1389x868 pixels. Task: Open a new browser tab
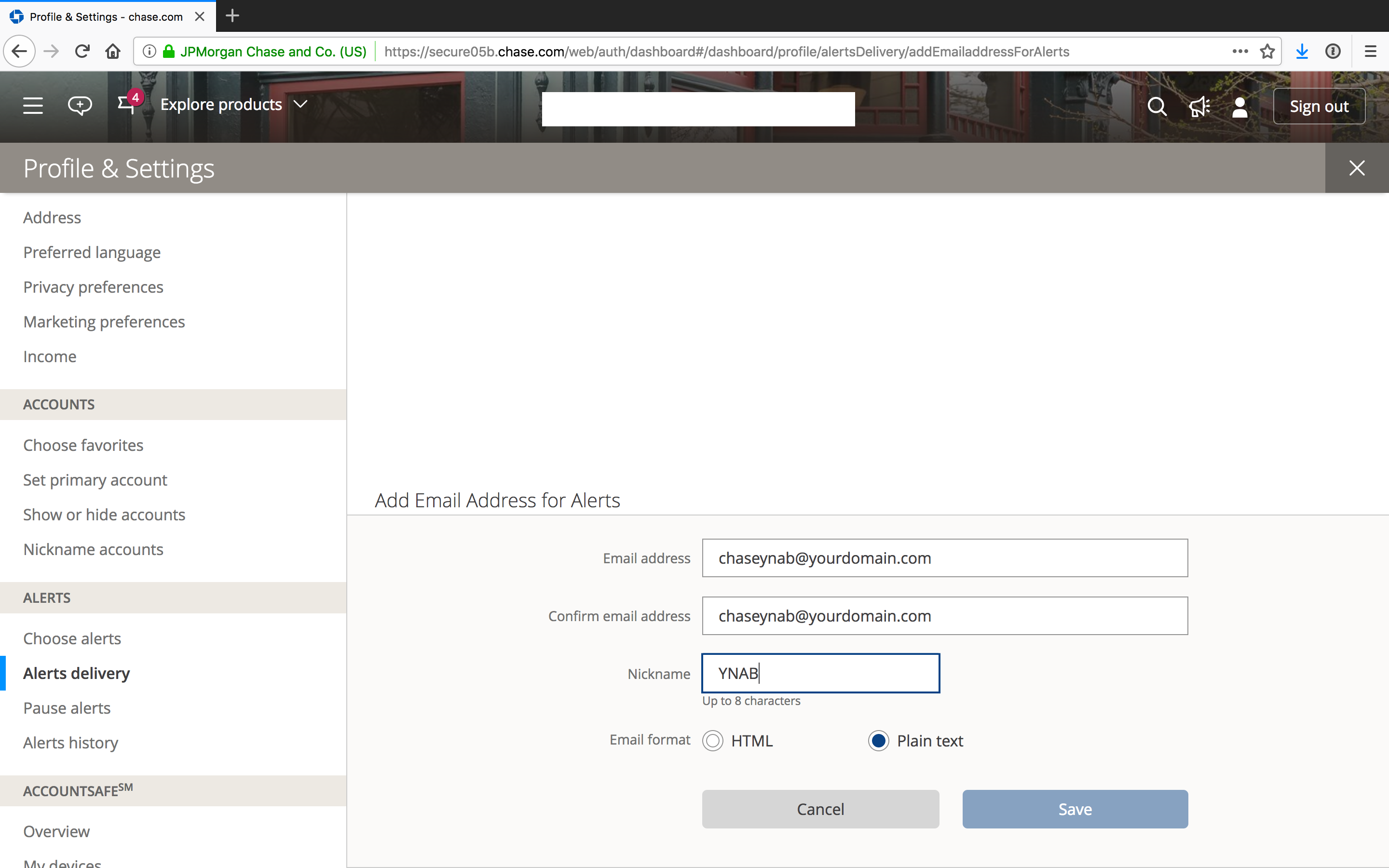tap(232, 16)
